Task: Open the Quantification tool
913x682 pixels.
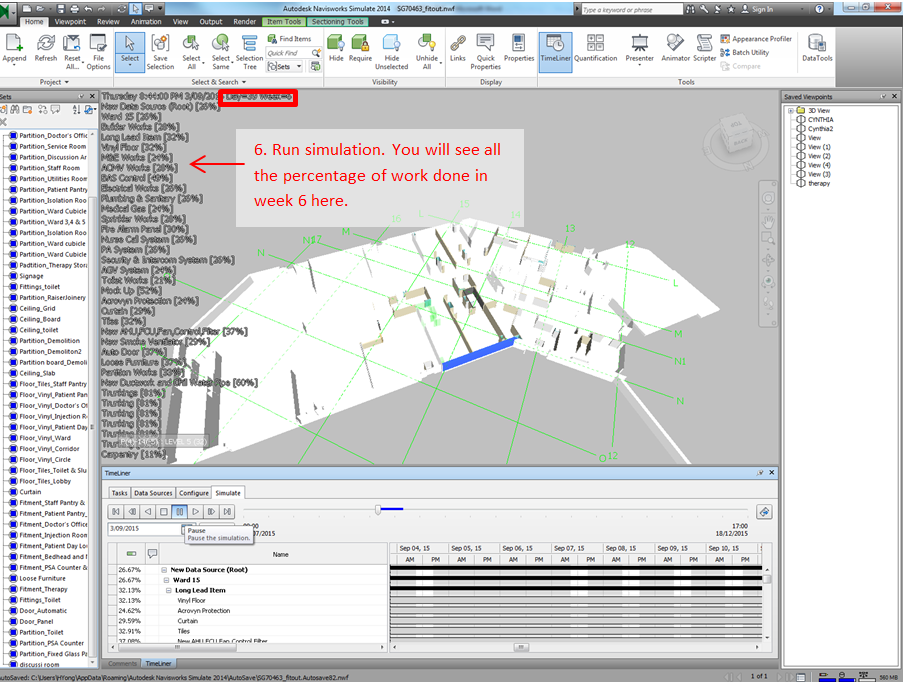Action: click(596, 48)
